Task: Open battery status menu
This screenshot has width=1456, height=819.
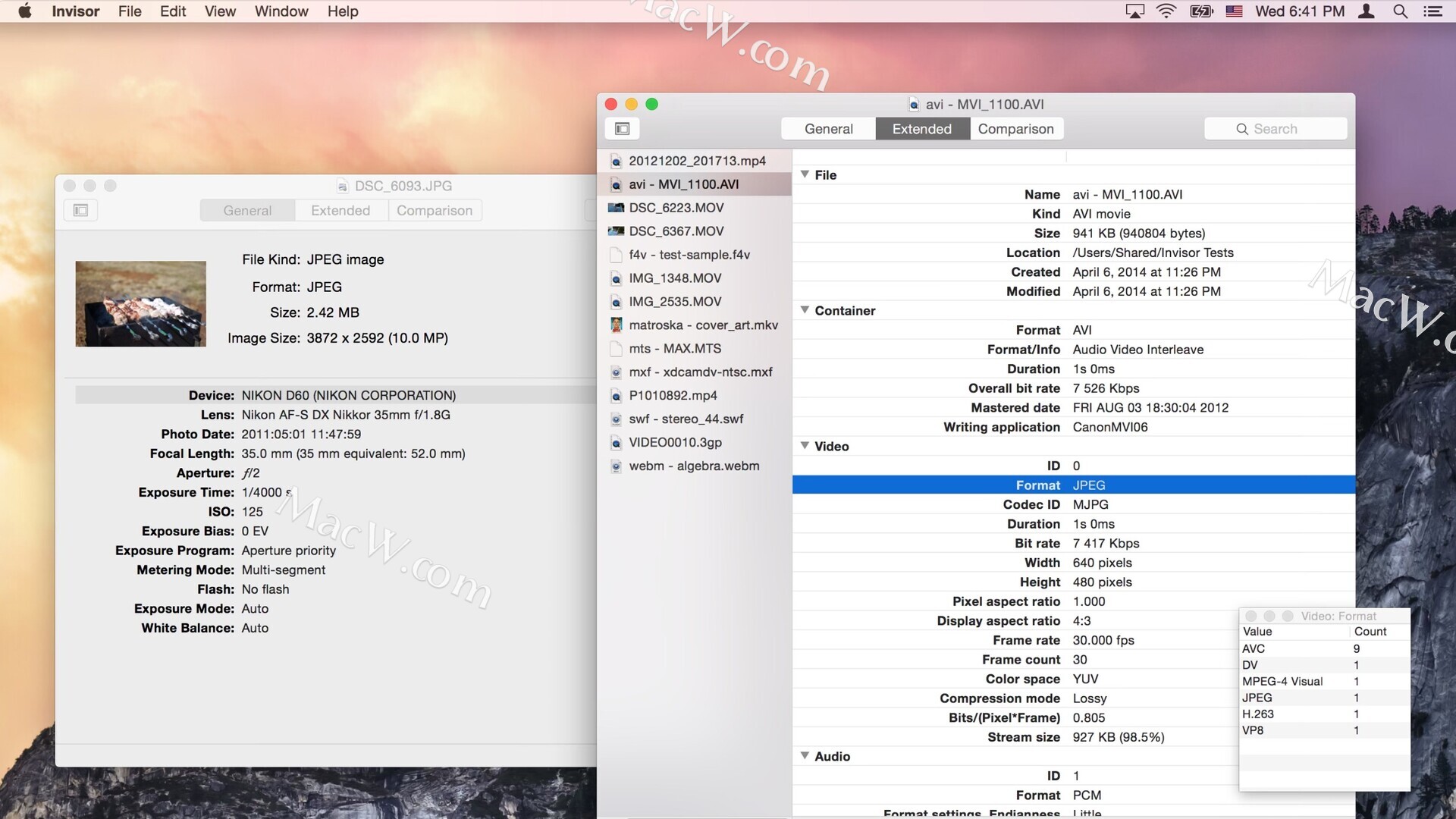Action: pyautogui.click(x=1201, y=11)
